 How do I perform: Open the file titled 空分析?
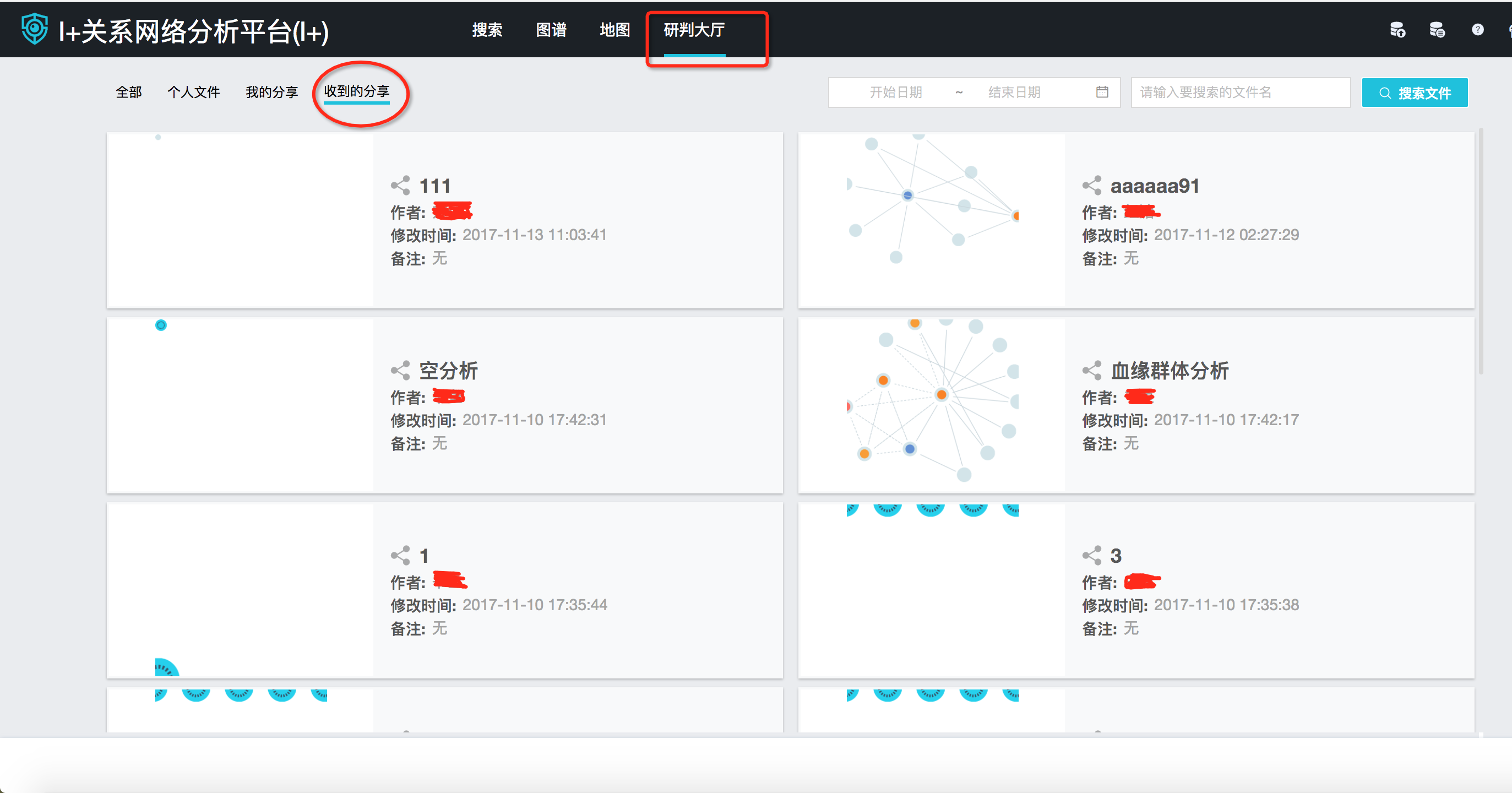pos(448,371)
